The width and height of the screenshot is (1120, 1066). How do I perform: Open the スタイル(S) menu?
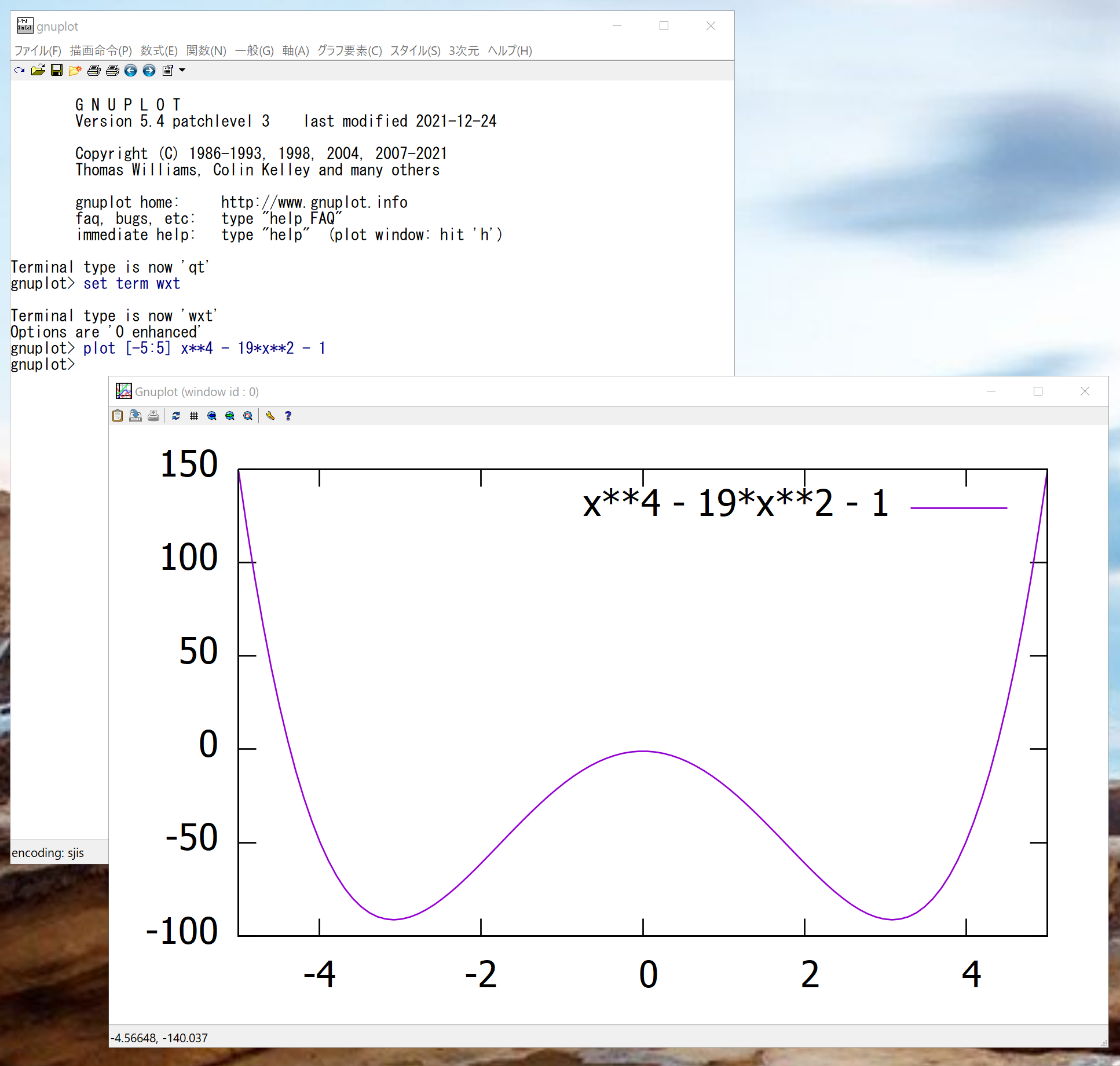[415, 51]
